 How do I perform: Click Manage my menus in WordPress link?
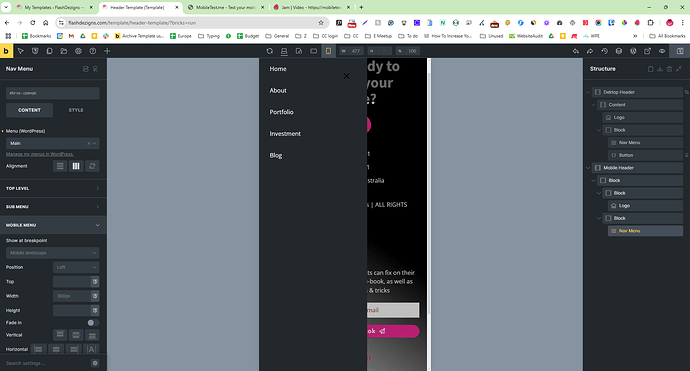(40, 154)
